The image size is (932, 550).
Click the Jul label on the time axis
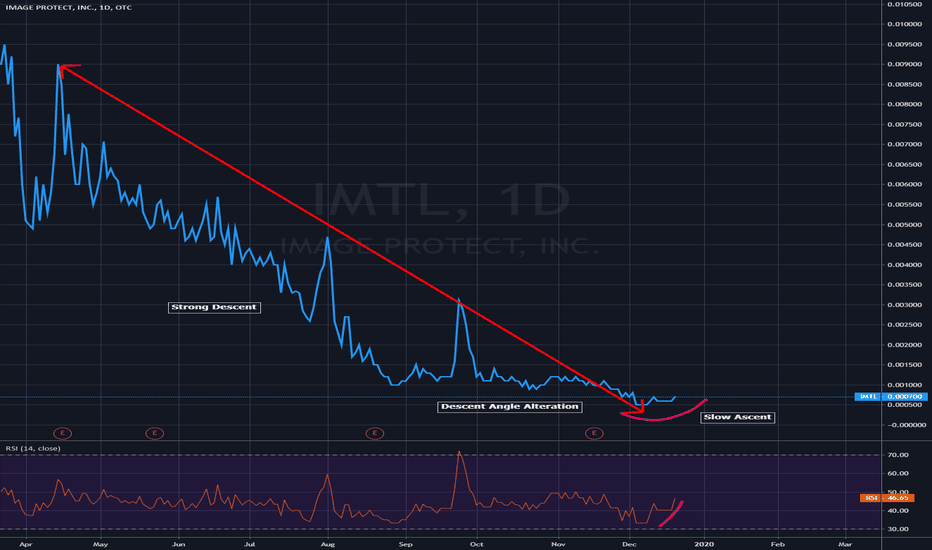click(x=250, y=544)
